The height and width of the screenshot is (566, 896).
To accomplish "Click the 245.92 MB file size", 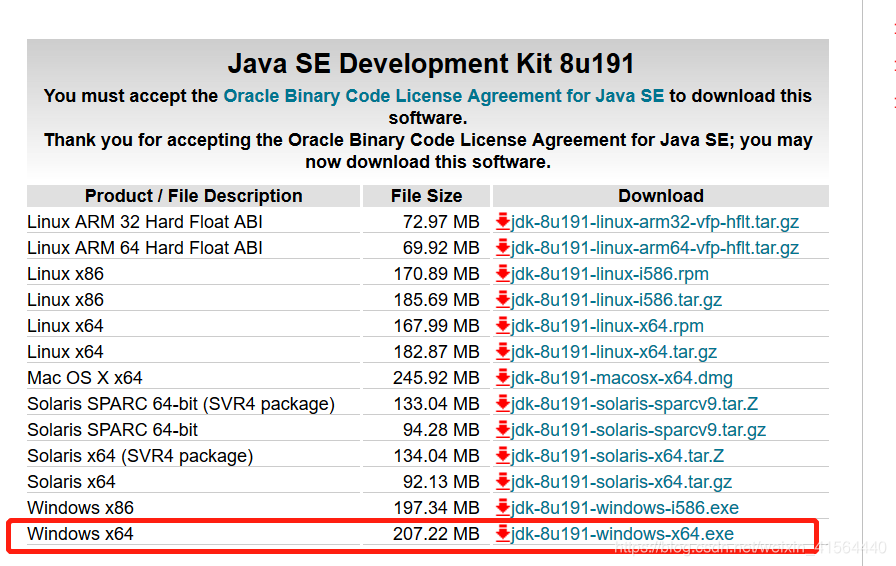I will (x=436, y=378).
